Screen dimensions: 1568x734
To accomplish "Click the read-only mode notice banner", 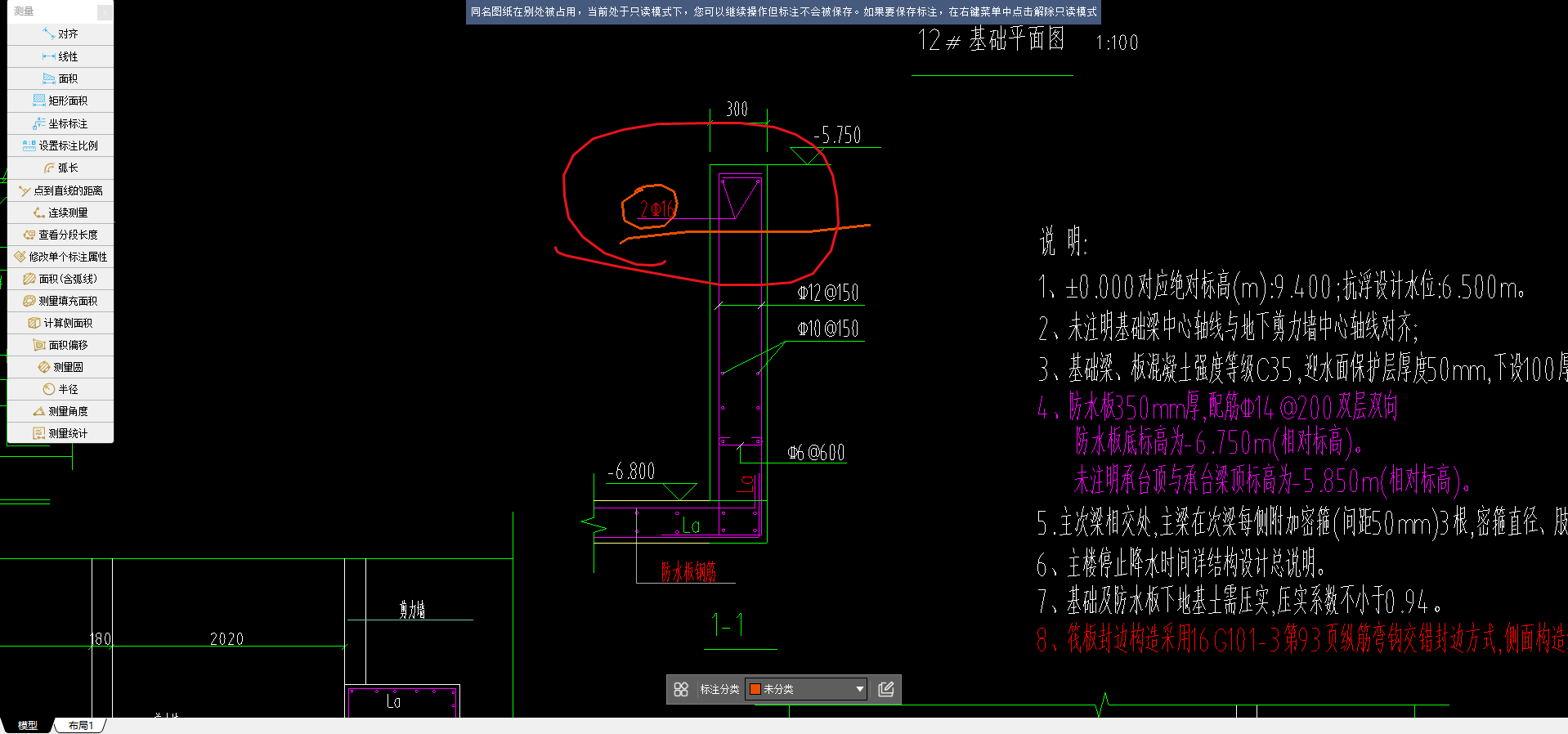I will 783,11.
